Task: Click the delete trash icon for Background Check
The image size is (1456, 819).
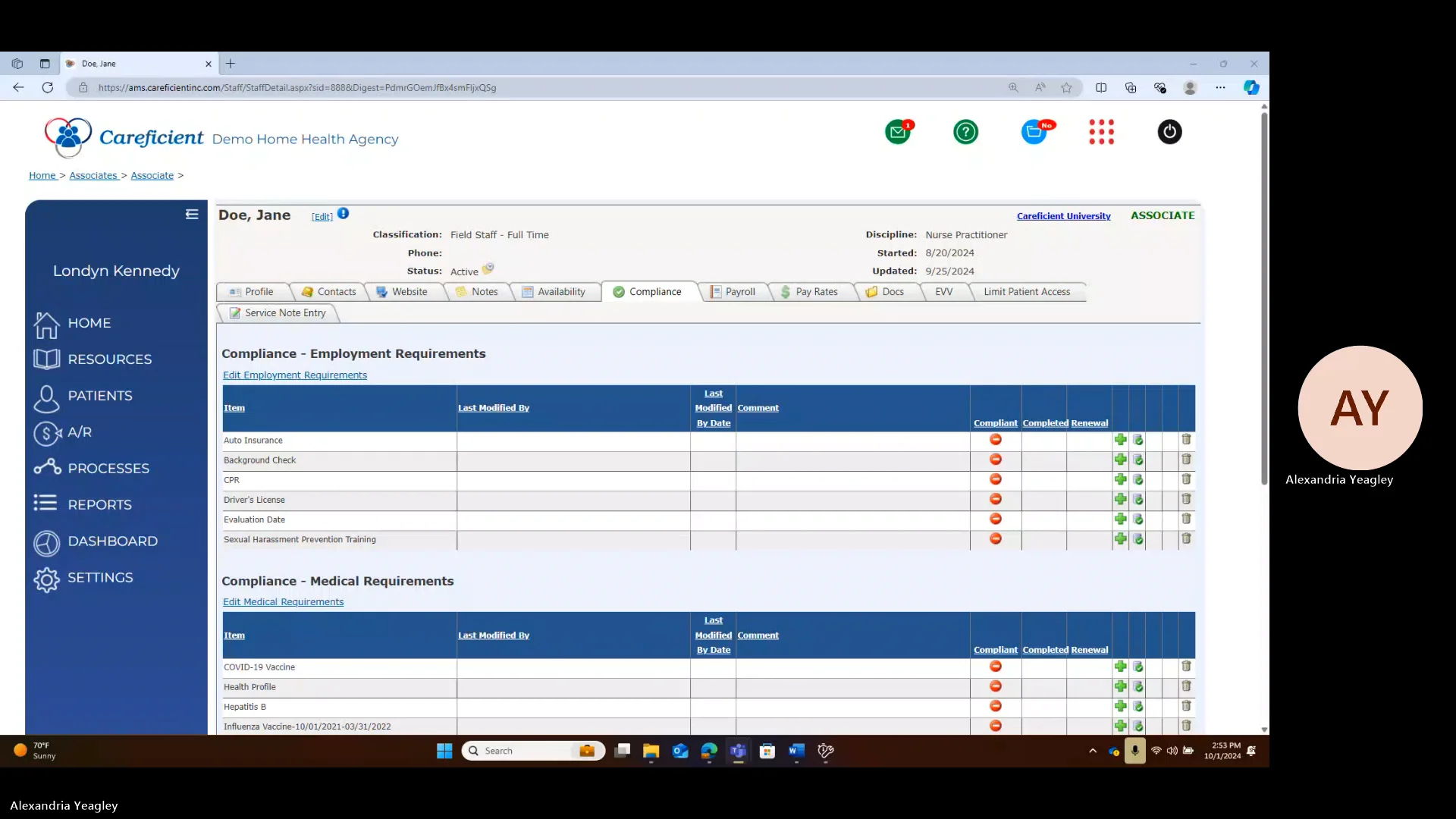Action: point(1185,460)
